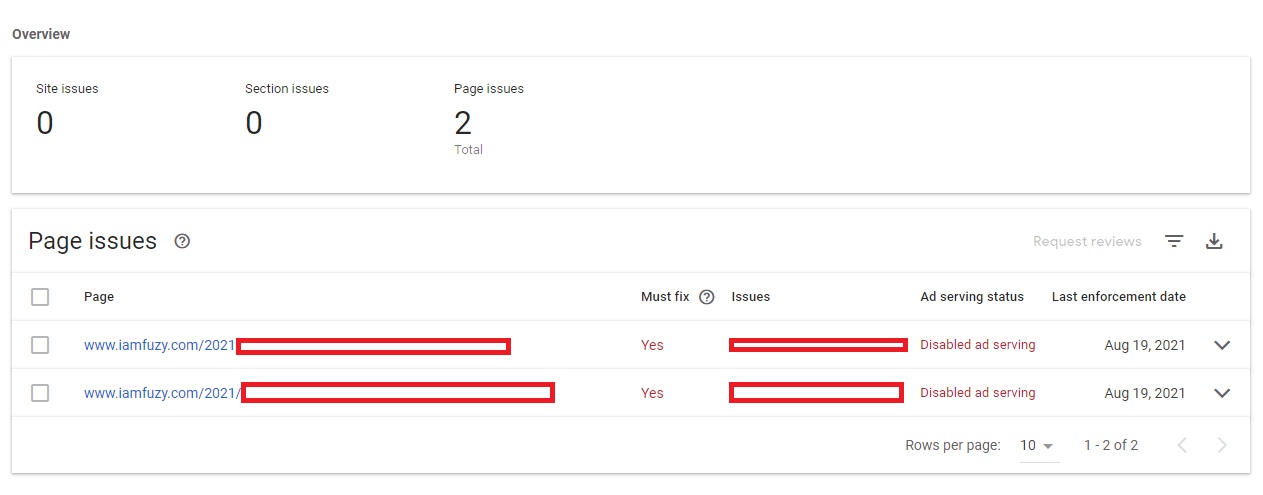
Task: Check the second www.iamfuzy.com/2021/ row checkbox
Action: click(40, 393)
